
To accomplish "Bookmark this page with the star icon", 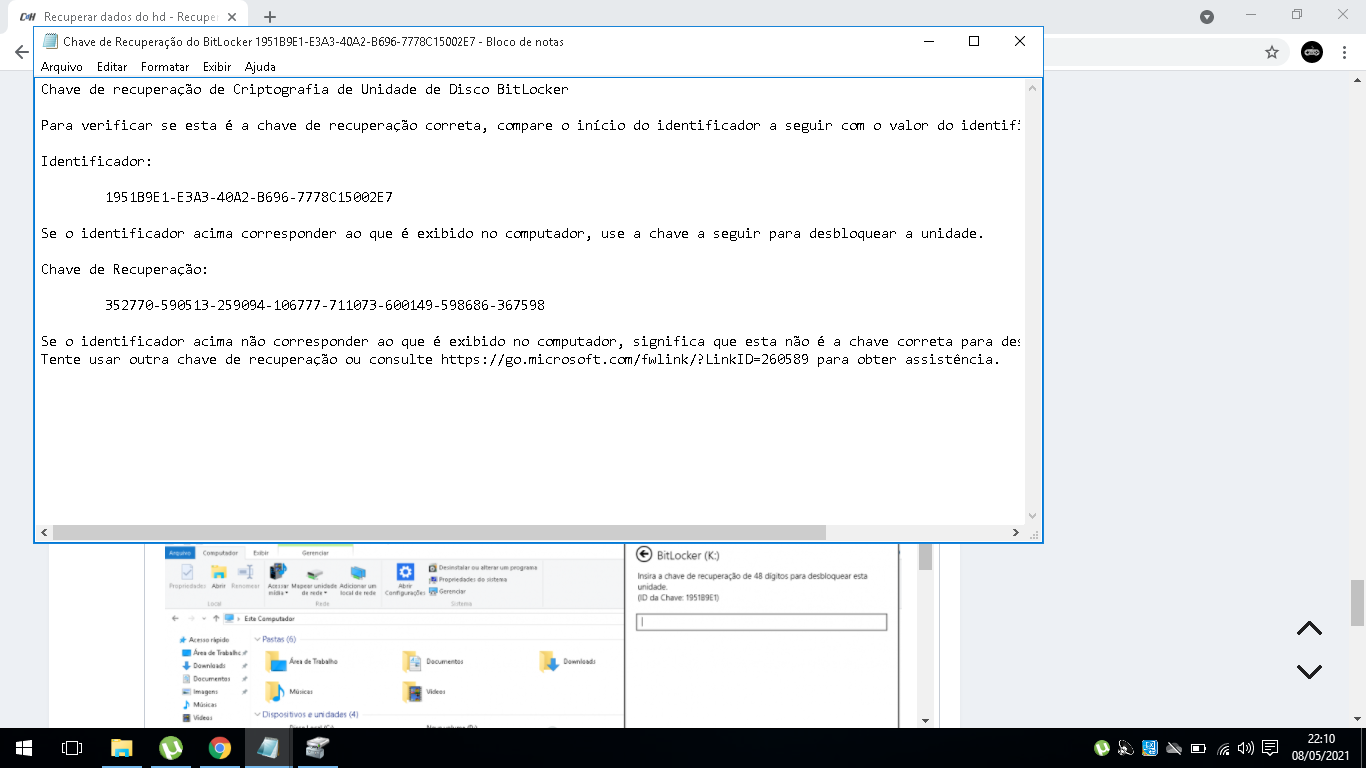I will tap(1272, 52).
